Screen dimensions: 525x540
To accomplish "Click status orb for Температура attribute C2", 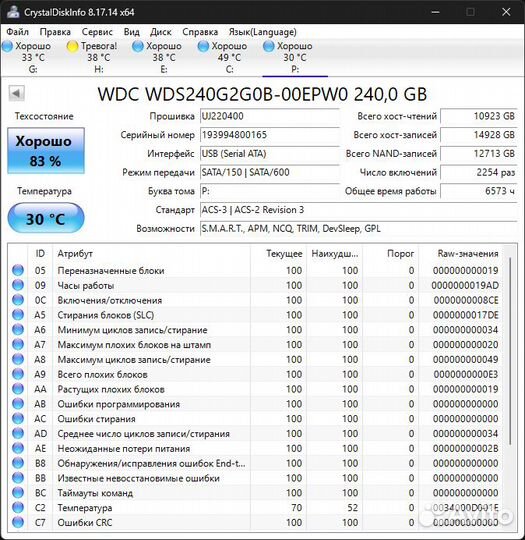I will click(x=18, y=508).
